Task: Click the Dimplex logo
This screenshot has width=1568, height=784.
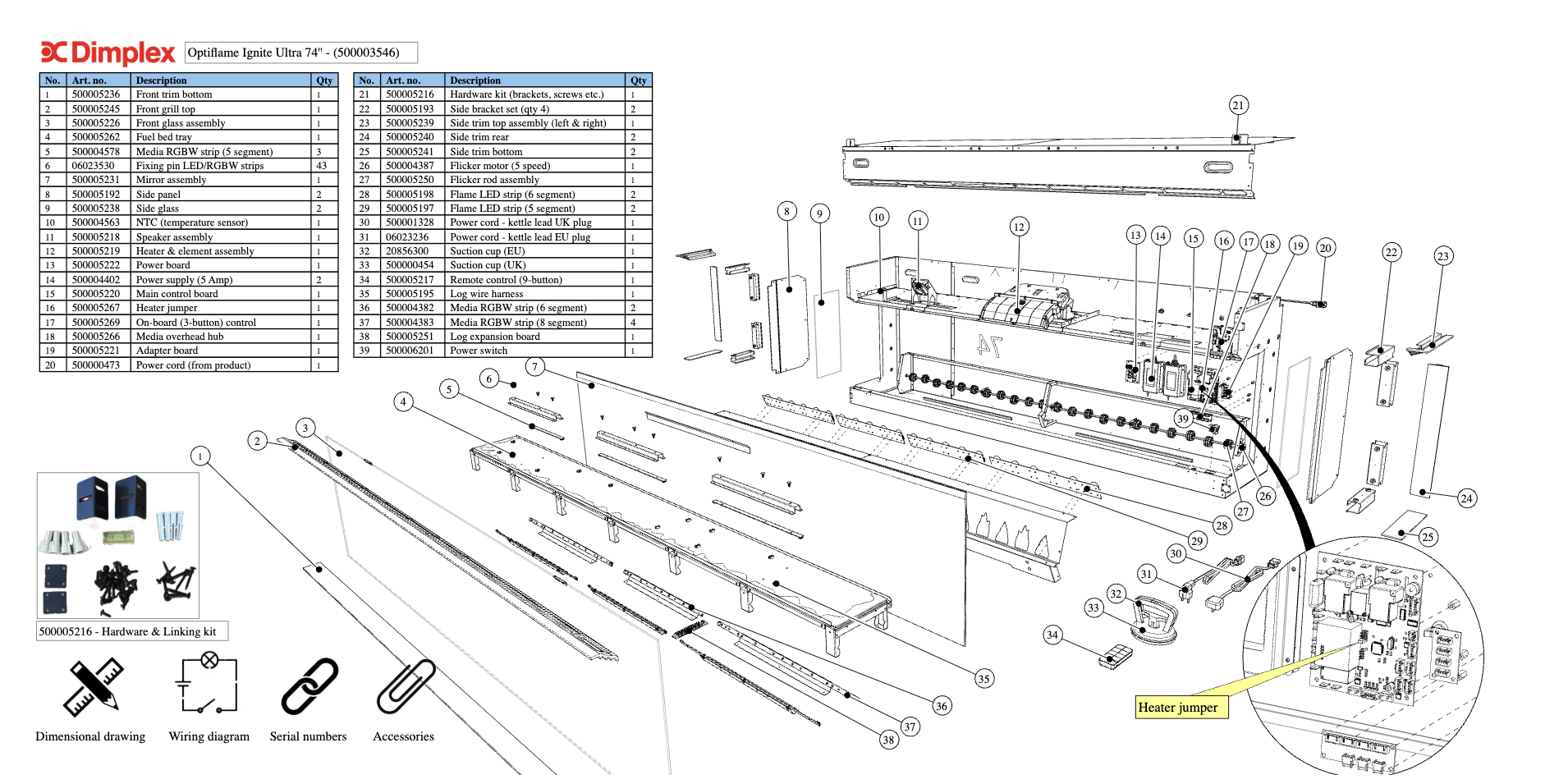Action: 108,53
